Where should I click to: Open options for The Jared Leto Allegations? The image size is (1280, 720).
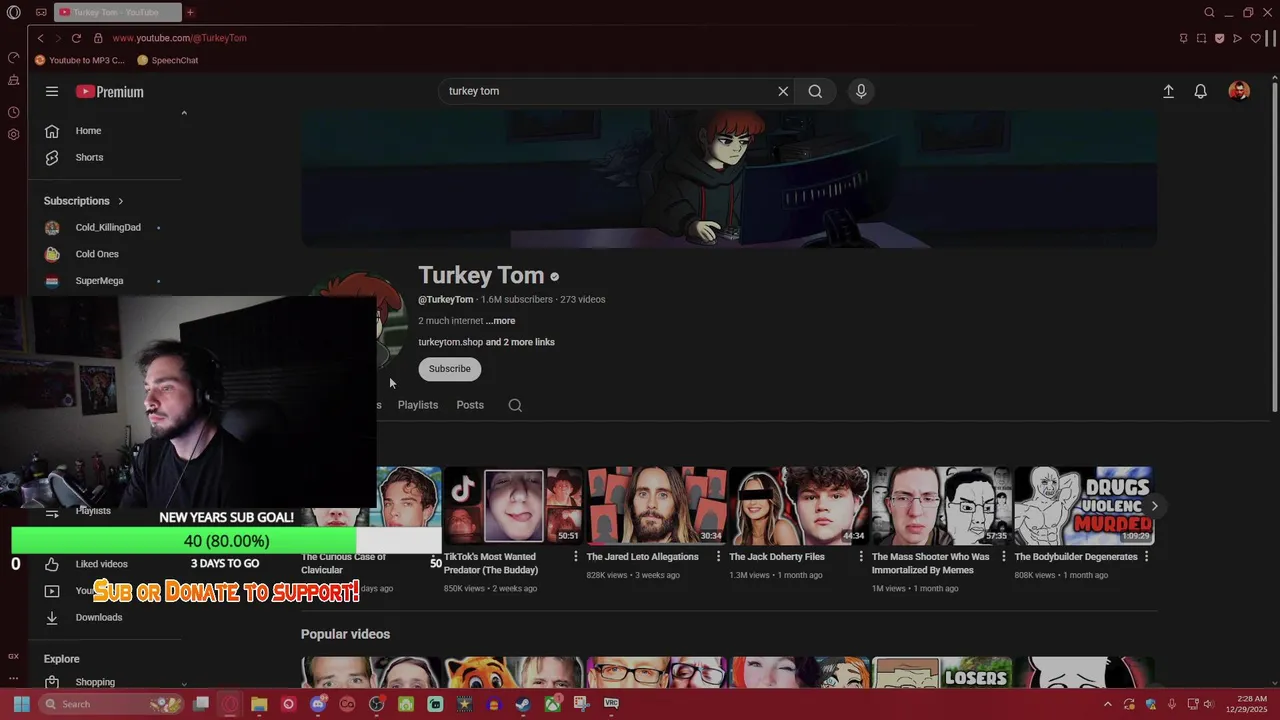click(x=718, y=557)
